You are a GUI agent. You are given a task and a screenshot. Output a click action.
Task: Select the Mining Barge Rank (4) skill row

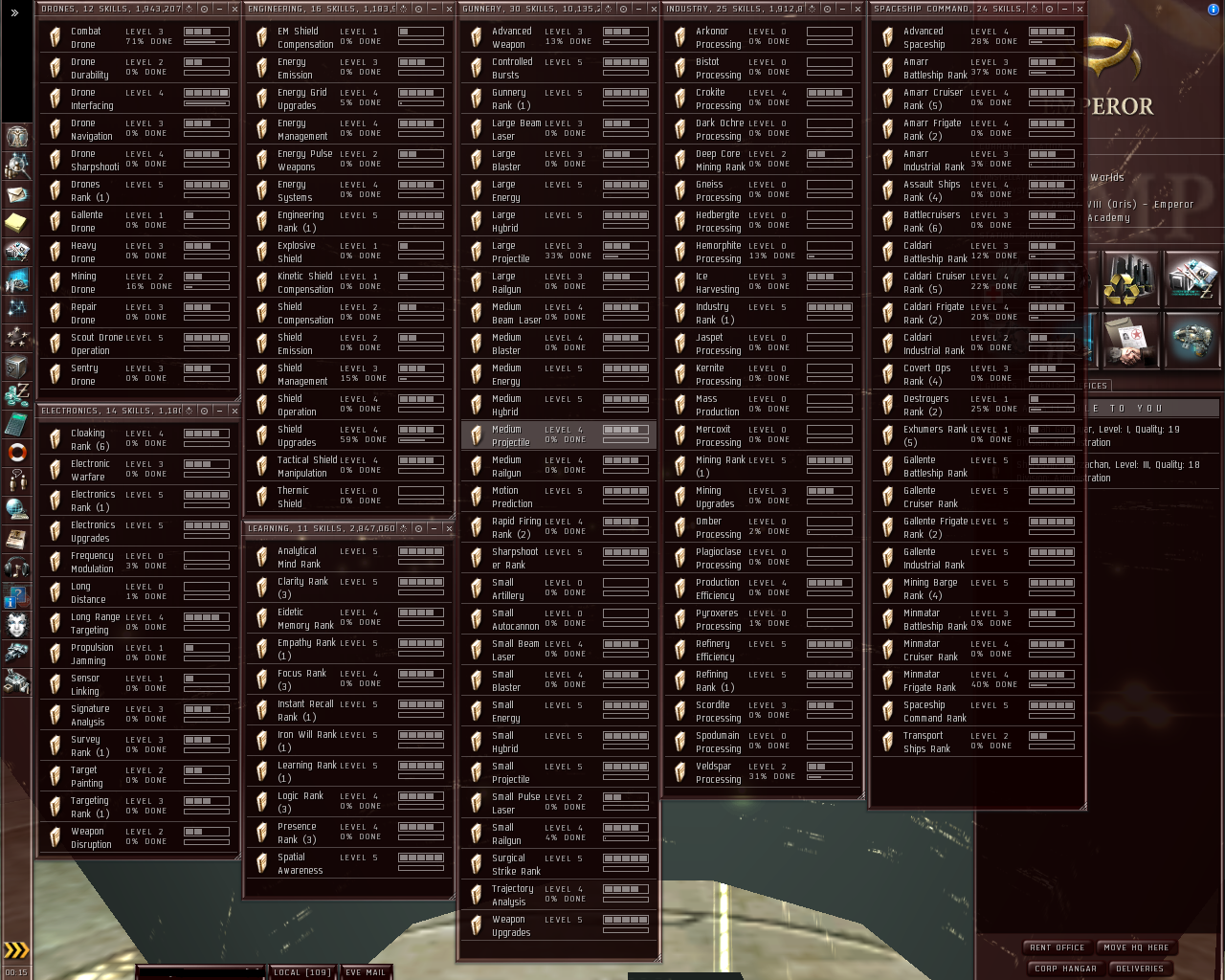977,589
